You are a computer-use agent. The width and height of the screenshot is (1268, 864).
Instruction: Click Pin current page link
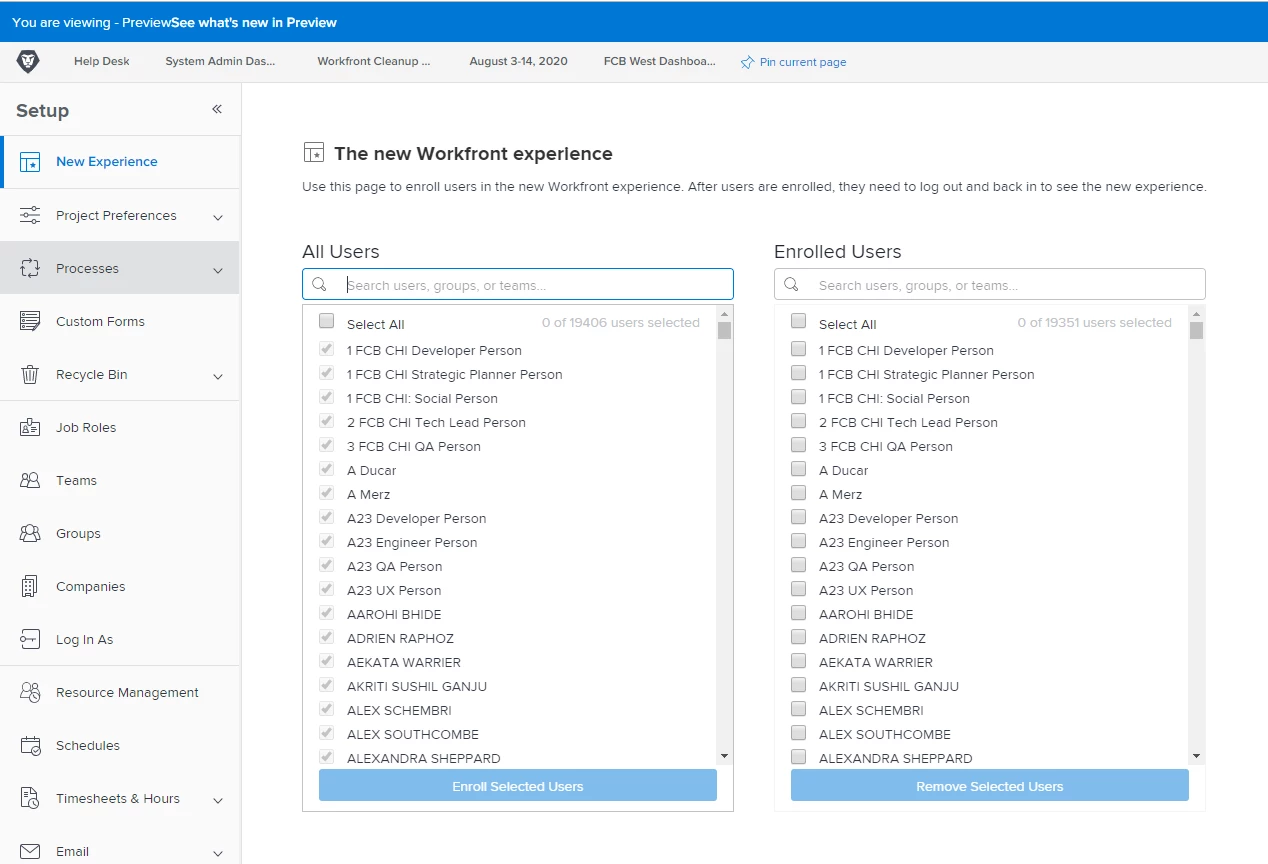click(x=803, y=62)
